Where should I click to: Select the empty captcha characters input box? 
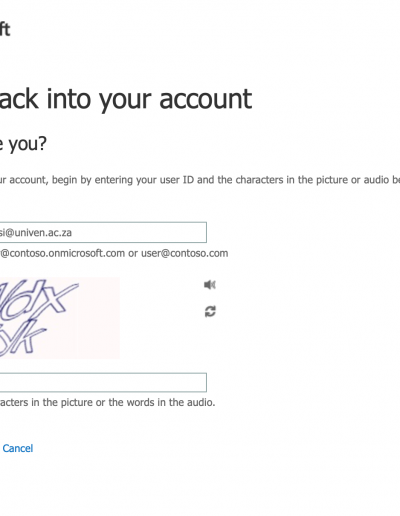tap(103, 382)
